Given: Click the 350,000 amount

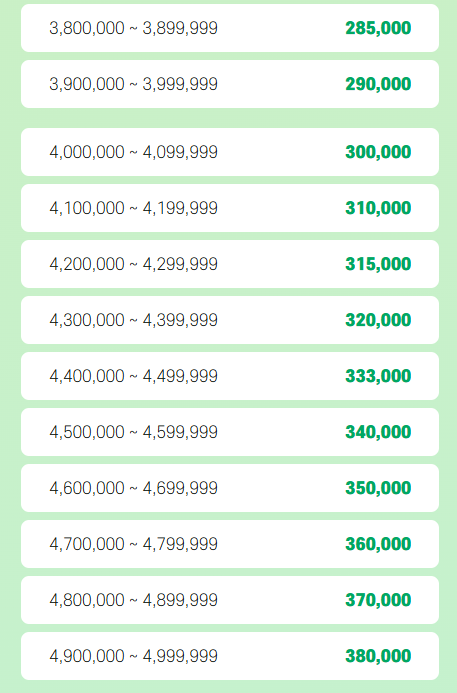Looking at the screenshot, I should tap(378, 488).
